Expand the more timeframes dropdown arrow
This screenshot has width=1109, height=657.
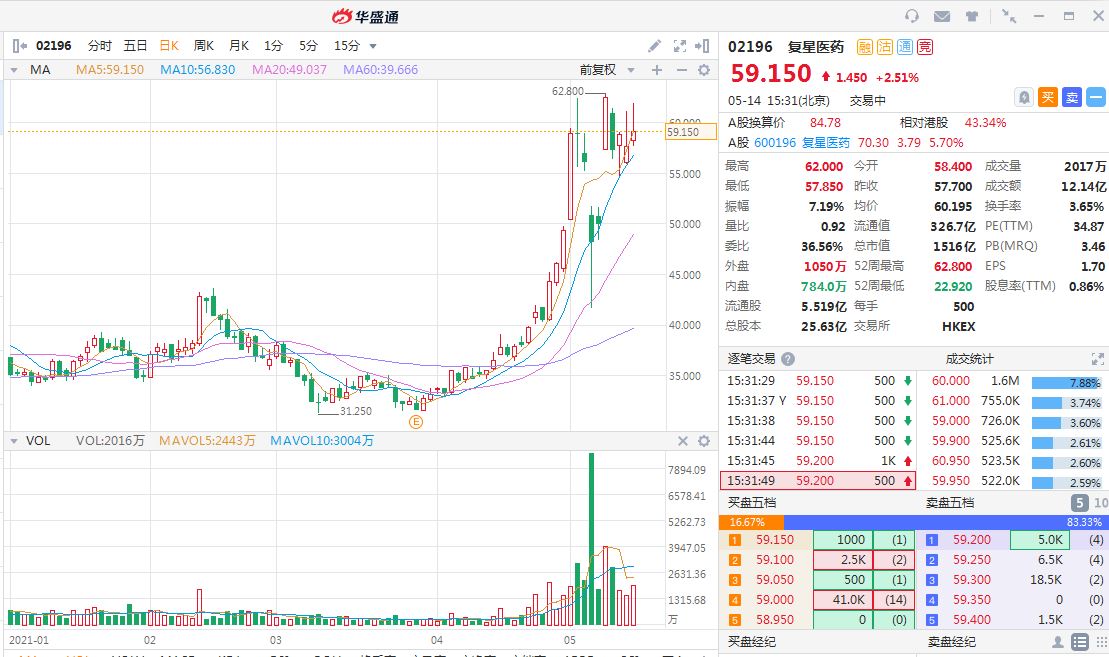373,47
